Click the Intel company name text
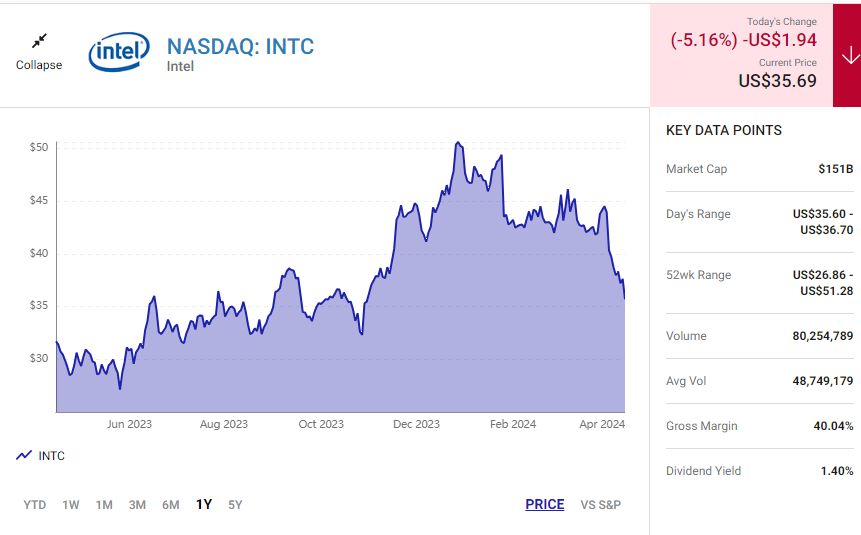The width and height of the screenshot is (861, 535). pyautogui.click(x=180, y=66)
